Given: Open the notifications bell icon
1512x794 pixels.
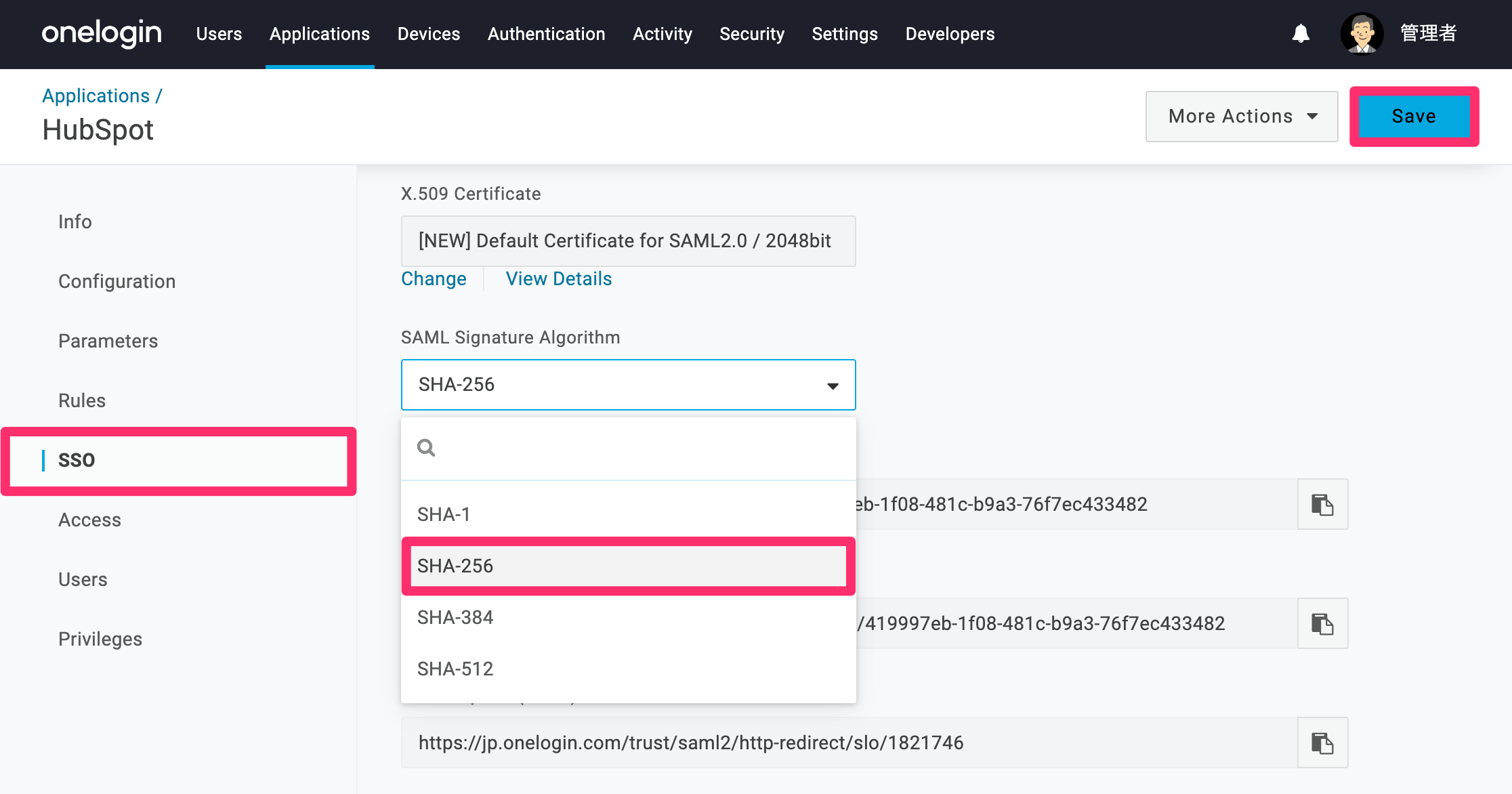Looking at the screenshot, I should click(1301, 34).
